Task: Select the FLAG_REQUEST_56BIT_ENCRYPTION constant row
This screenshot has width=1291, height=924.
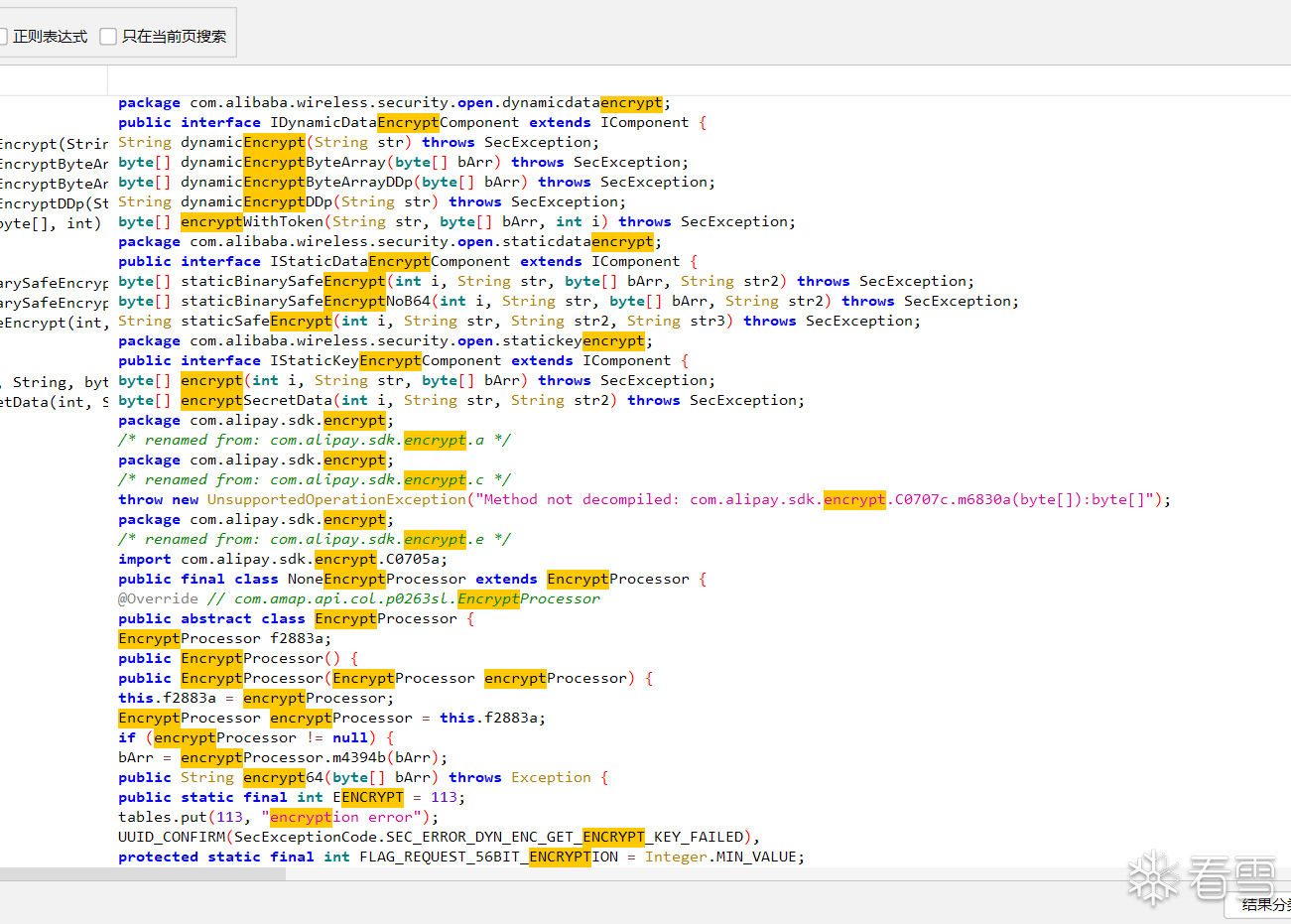Action: [461, 858]
